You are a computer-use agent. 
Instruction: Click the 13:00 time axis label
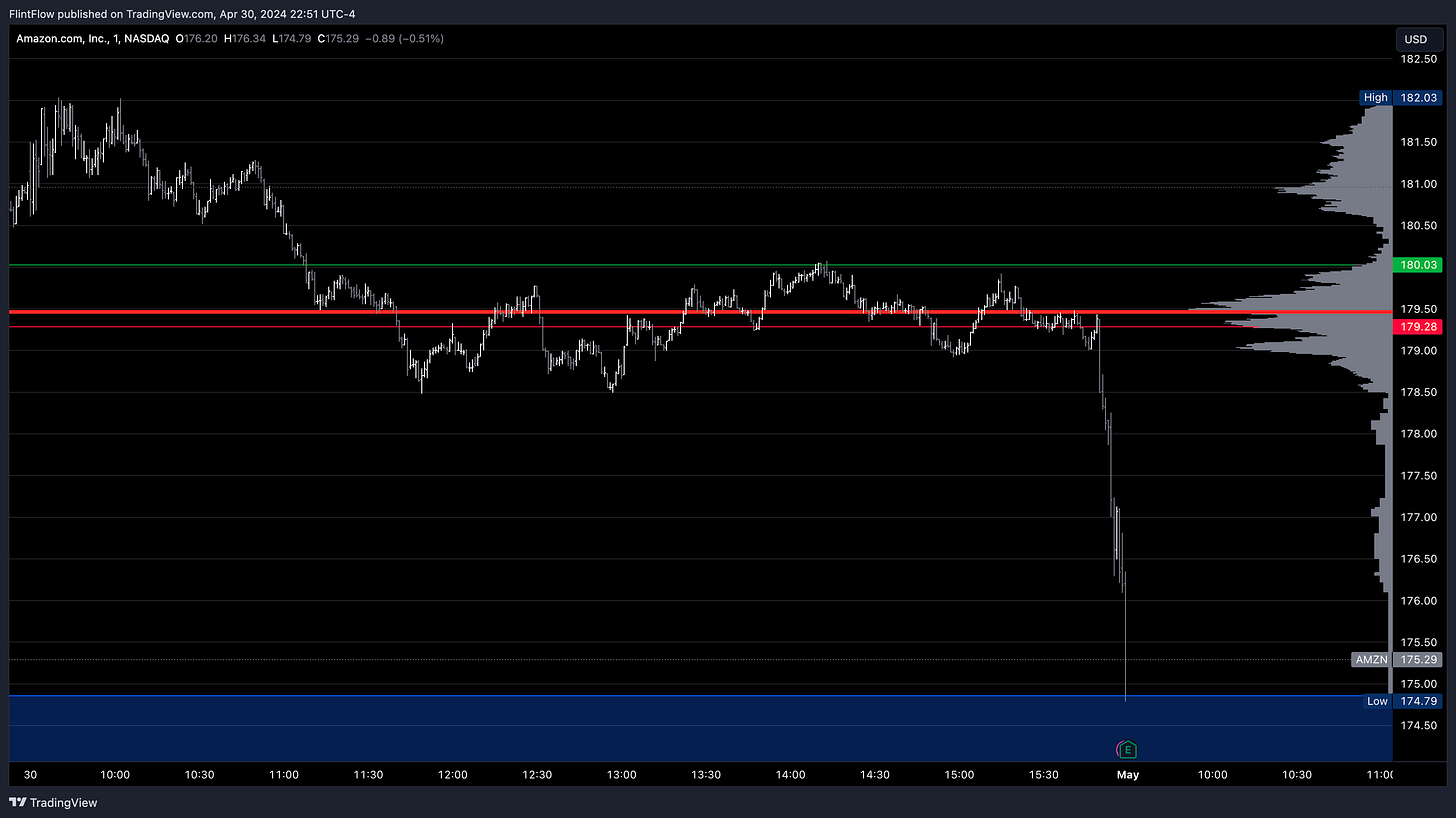point(622,775)
